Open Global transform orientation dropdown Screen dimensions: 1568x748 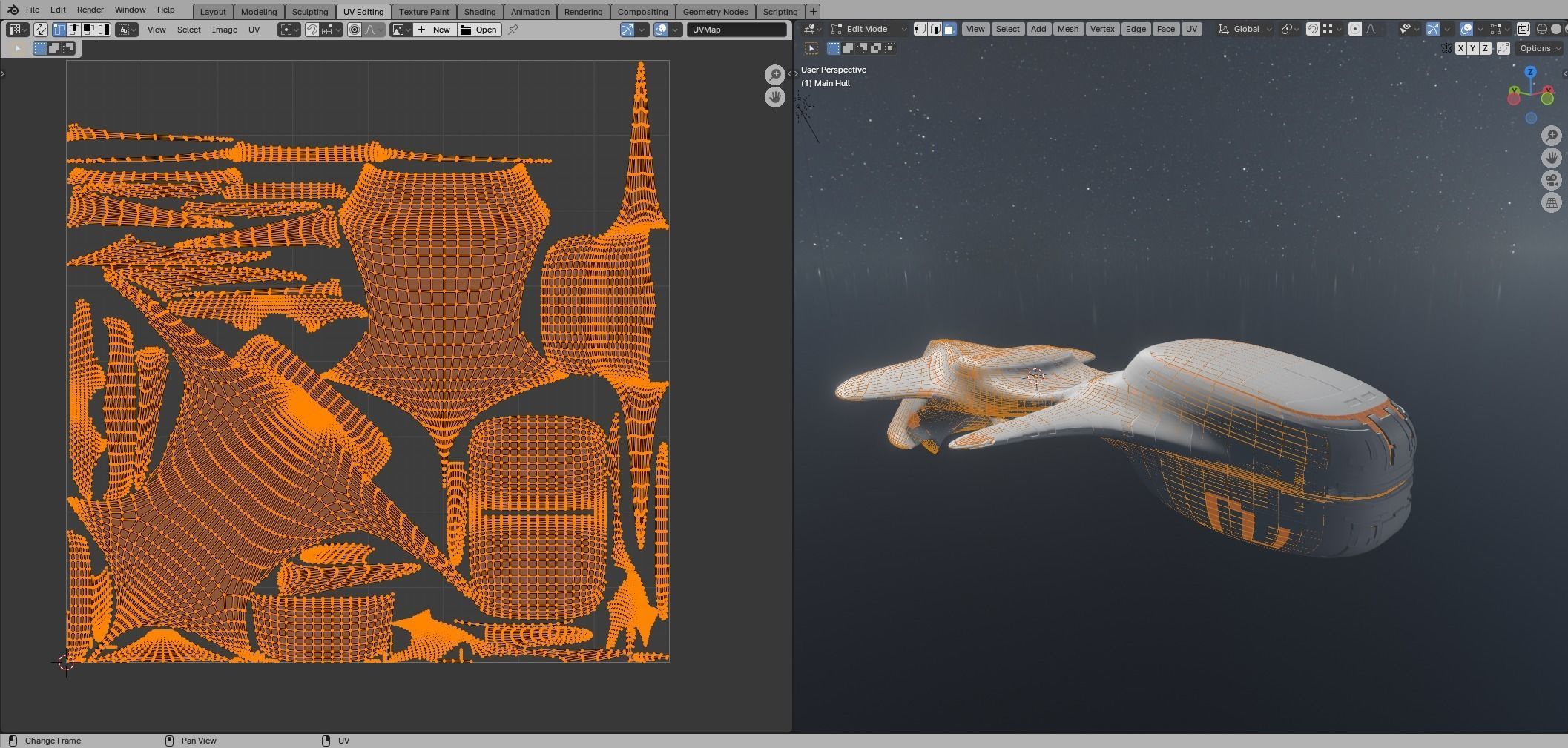pyautogui.click(x=1245, y=29)
